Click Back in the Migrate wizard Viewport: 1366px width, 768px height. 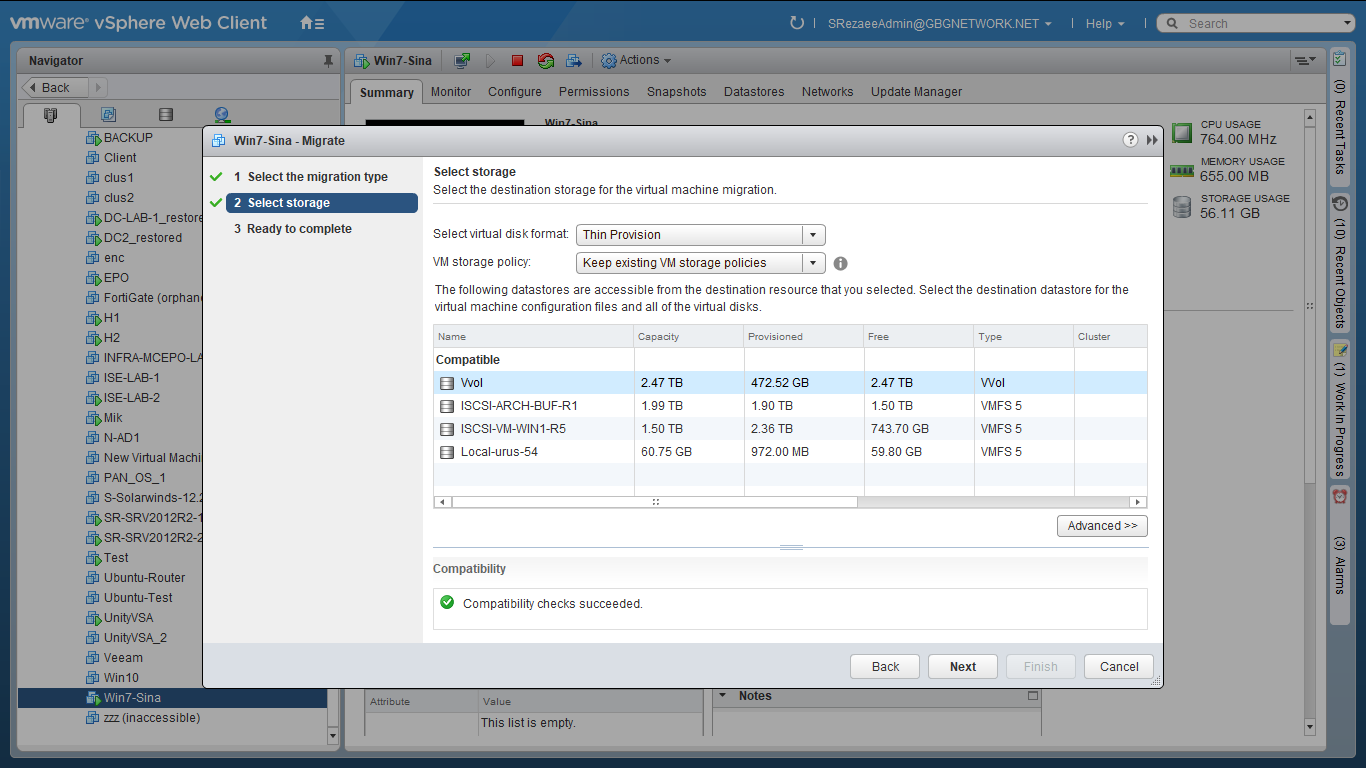[886, 667]
